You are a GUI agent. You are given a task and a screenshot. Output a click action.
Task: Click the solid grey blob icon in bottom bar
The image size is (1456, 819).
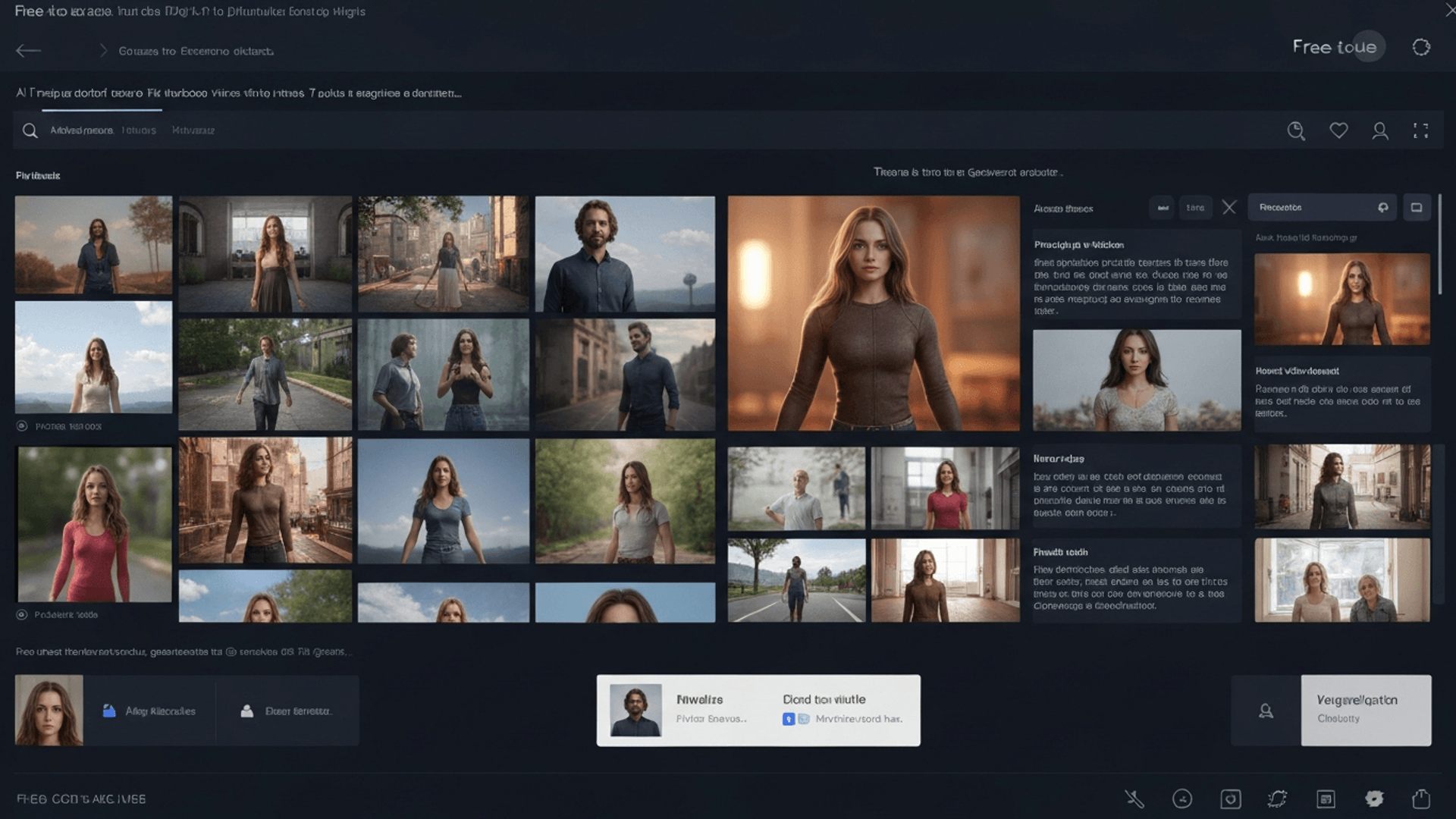(1374, 799)
